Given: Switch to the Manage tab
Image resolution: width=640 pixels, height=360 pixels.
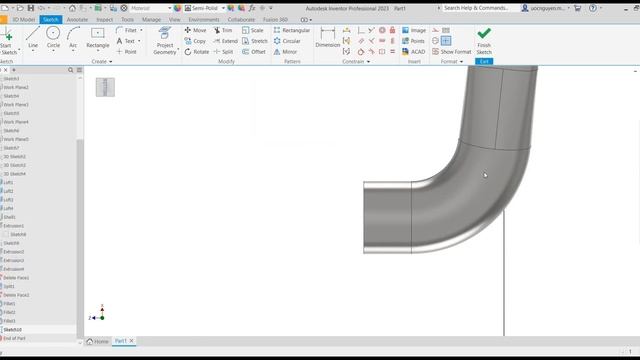Looking at the screenshot, I should coord(151,20).
